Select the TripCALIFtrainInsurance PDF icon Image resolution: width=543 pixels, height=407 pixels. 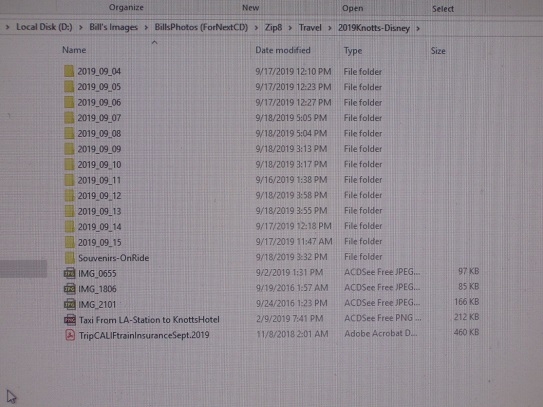pos(70,335)
